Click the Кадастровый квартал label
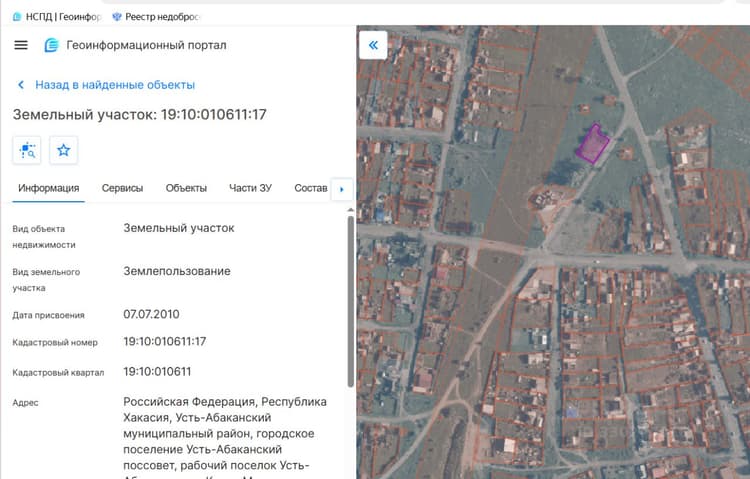 [x=58, y=372]
